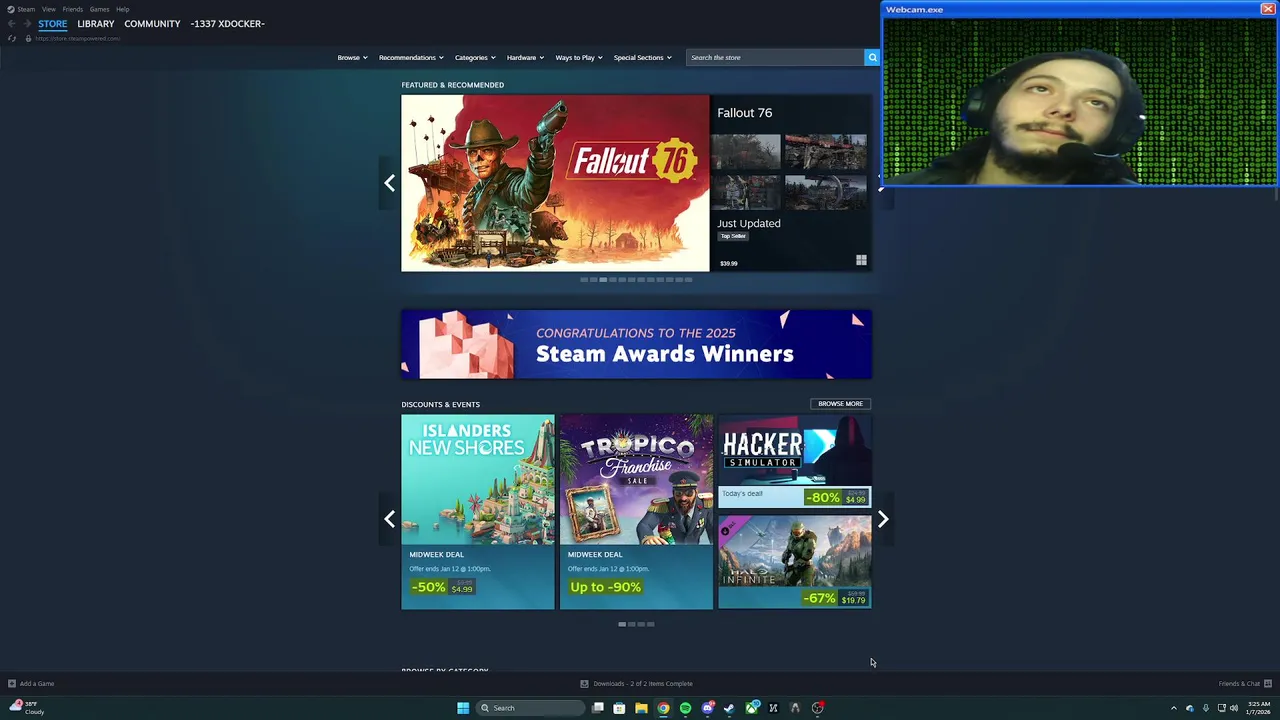Open Hacker Simulator today's deal
The width and height of the screenshot is (1280, 720).
(795, 462)
